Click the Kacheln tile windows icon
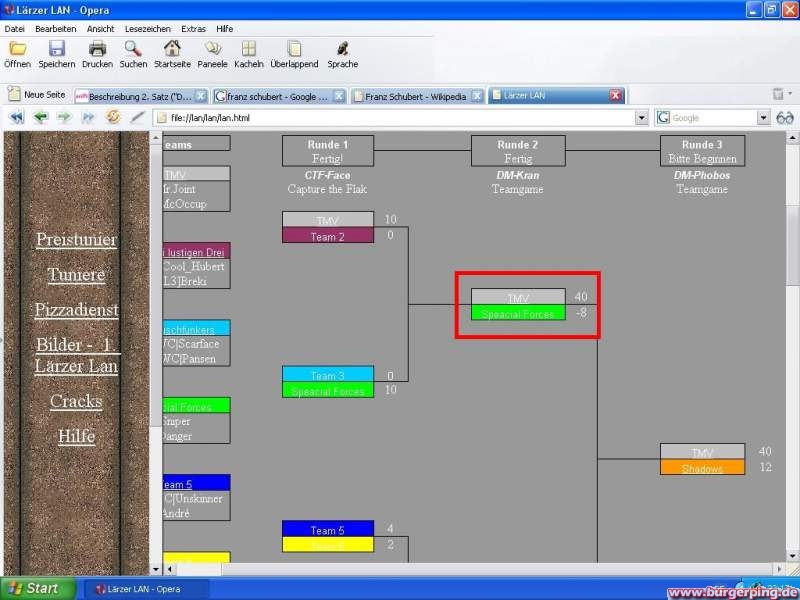800x600 pixels. [248, 49]
